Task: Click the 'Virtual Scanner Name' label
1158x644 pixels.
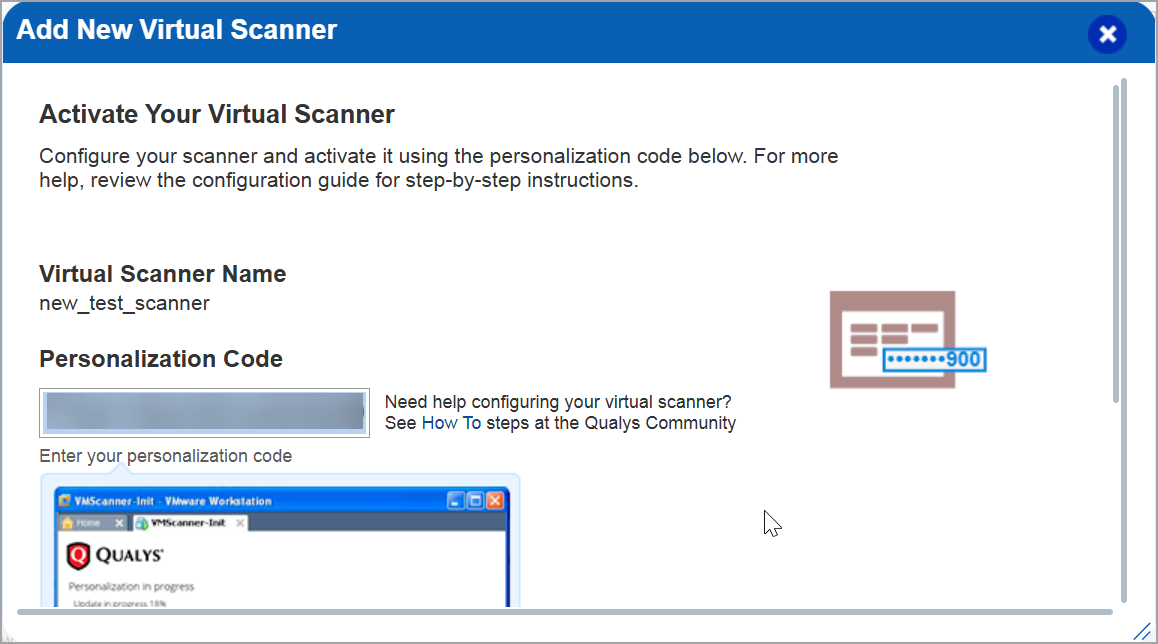Action: pos(162,274)
